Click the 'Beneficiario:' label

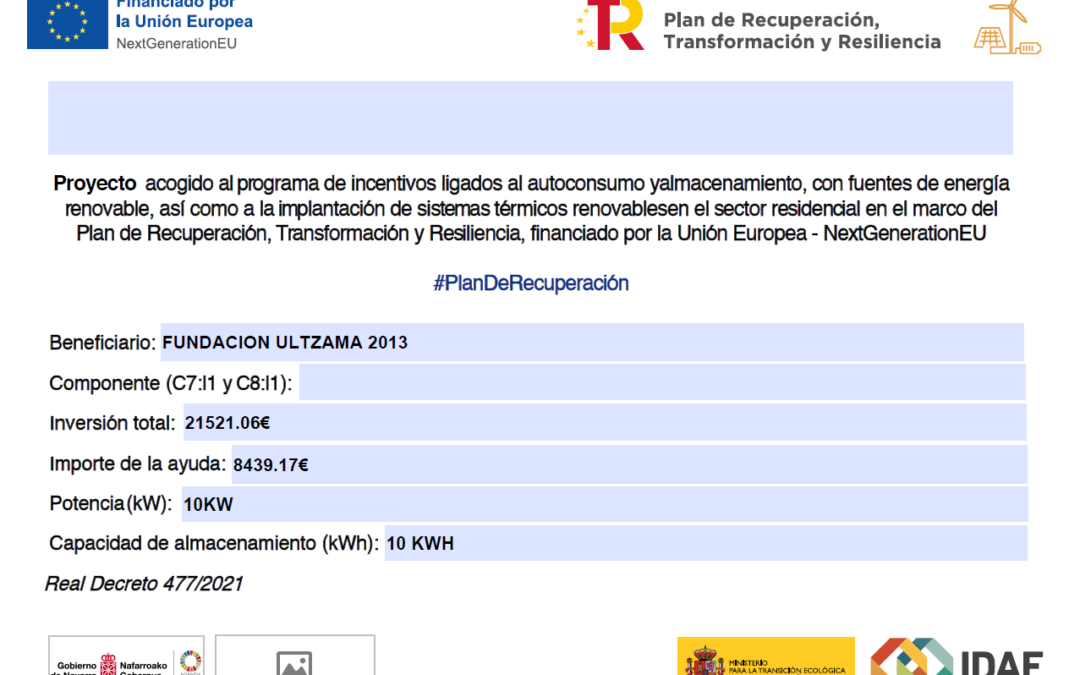pos(103,343)
